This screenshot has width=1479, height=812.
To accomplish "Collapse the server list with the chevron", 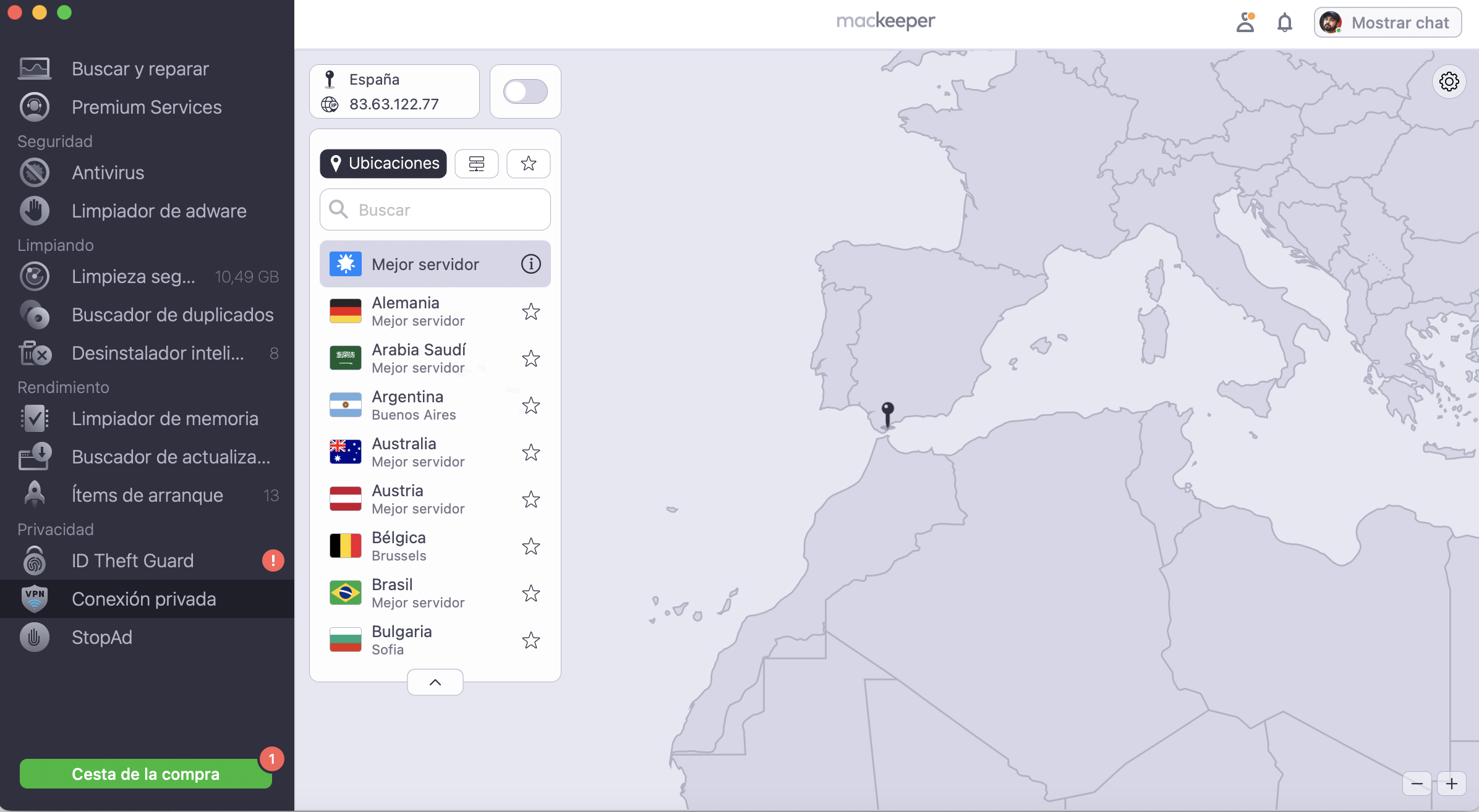I will 435,682.
